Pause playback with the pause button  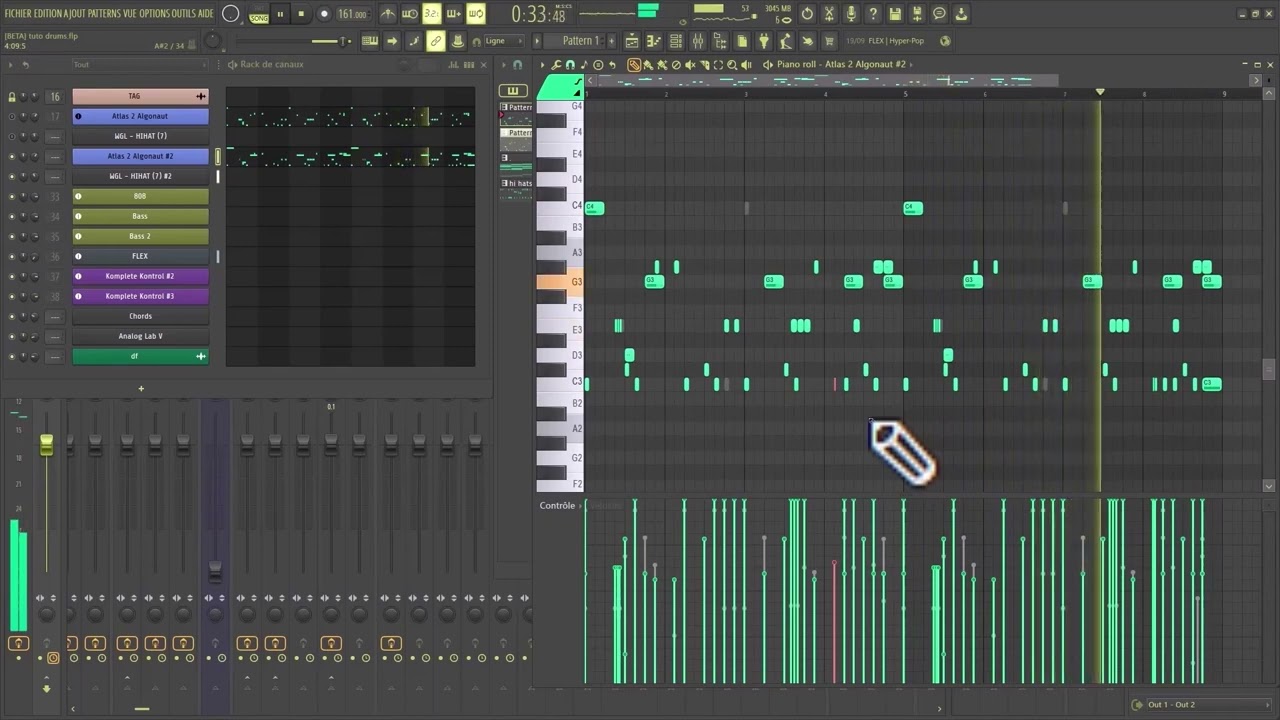tap(280, 14)
